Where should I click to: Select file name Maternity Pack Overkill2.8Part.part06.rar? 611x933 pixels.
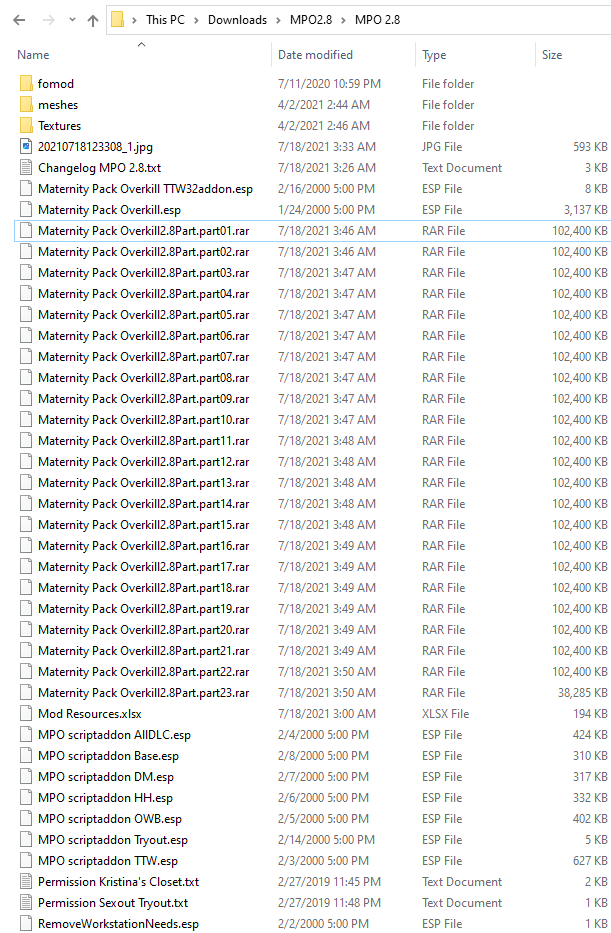click(x=143, y=336)
